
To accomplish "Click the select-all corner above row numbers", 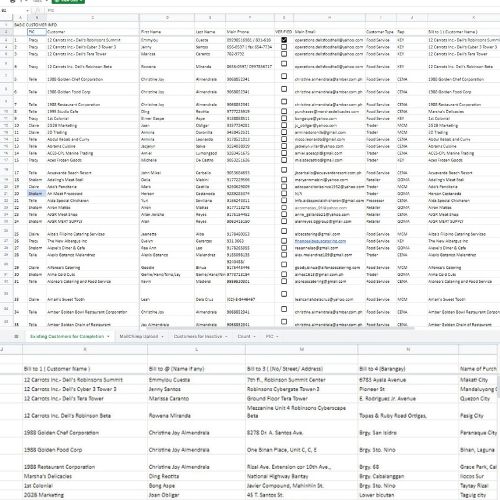I will (6, 18).
